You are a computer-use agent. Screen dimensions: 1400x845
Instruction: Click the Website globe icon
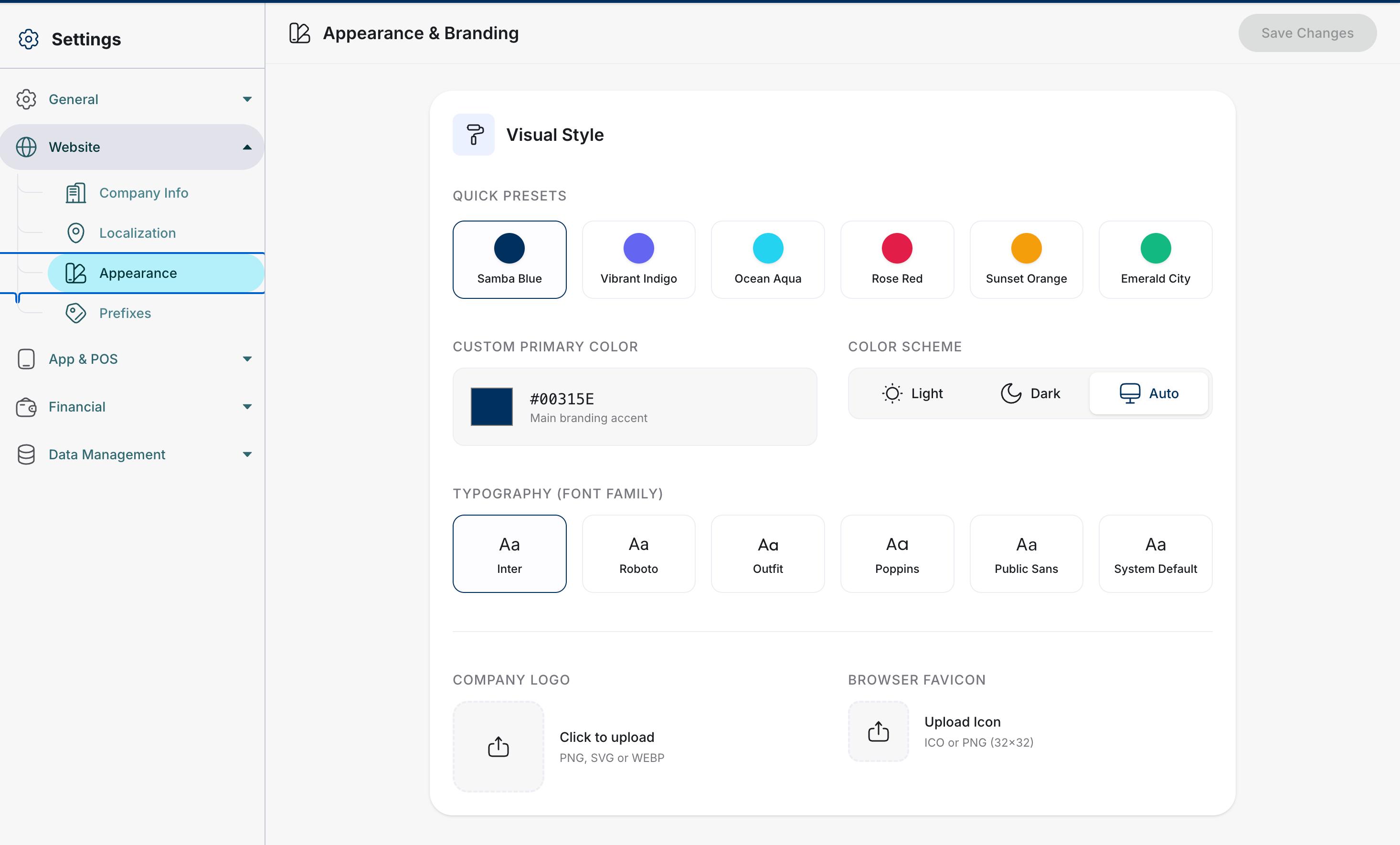coord(26,147)
